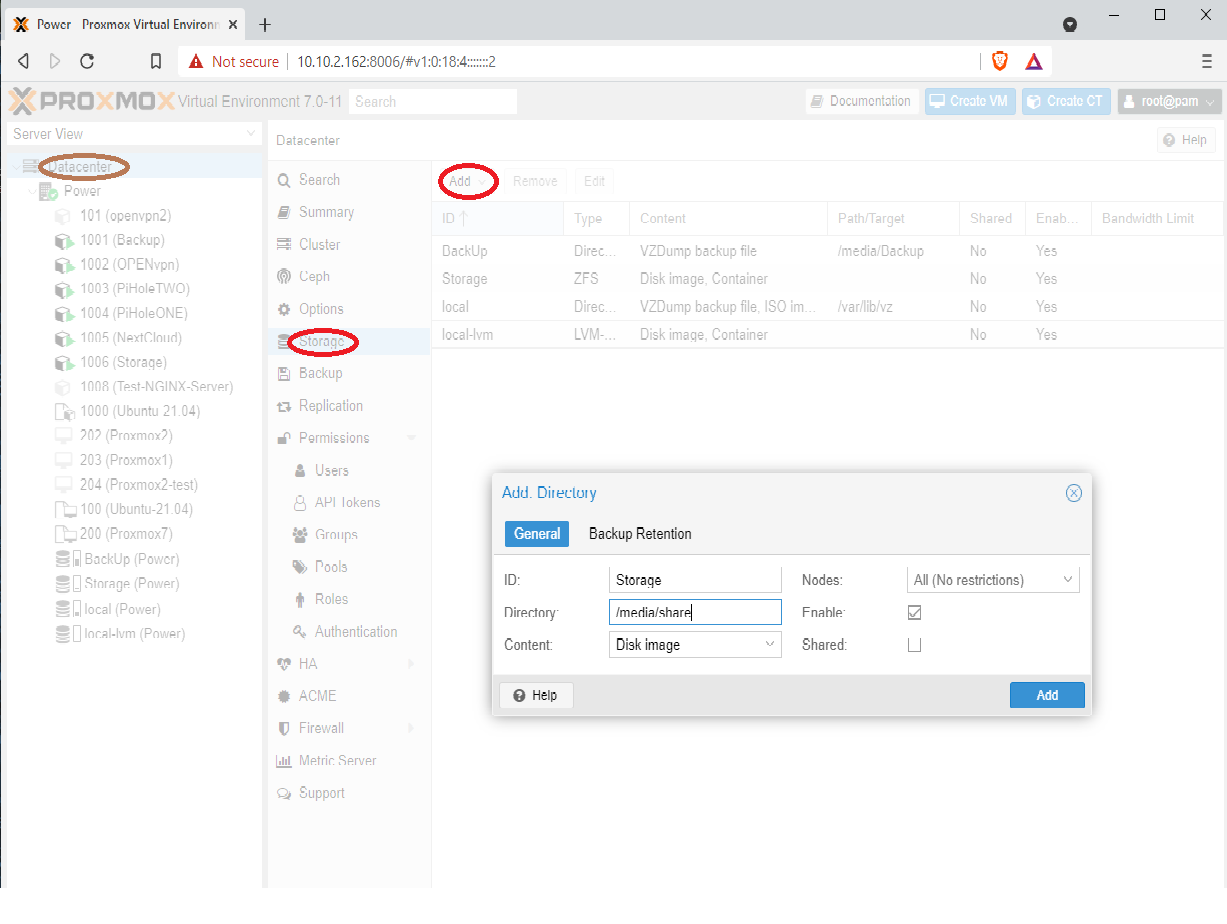The width and height of the screenshot is (1227, 924).
Task: Click the Create VM button
Action: tap(969, 101)
